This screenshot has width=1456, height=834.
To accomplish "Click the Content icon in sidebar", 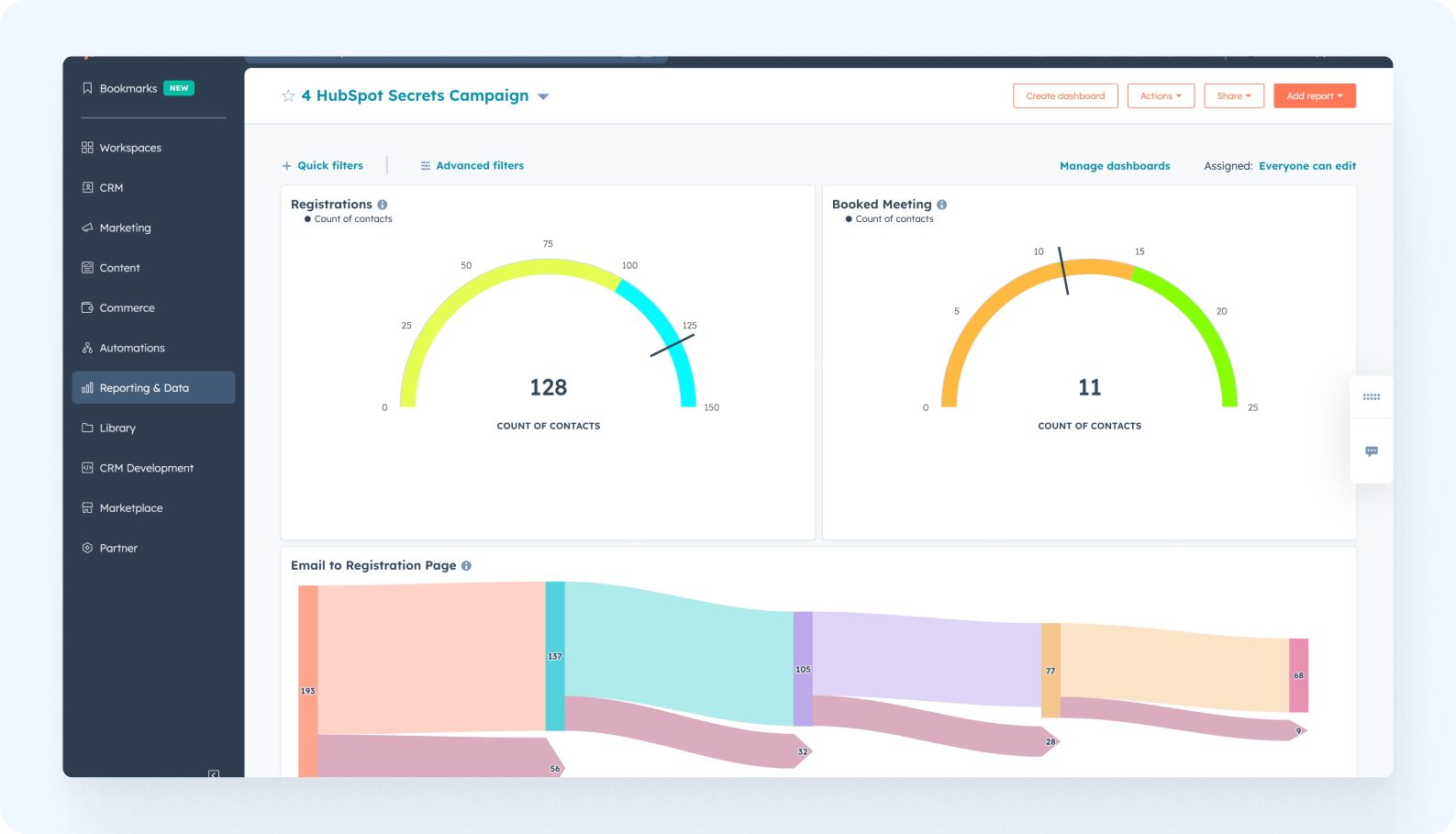I will click(x=87, y=268).
